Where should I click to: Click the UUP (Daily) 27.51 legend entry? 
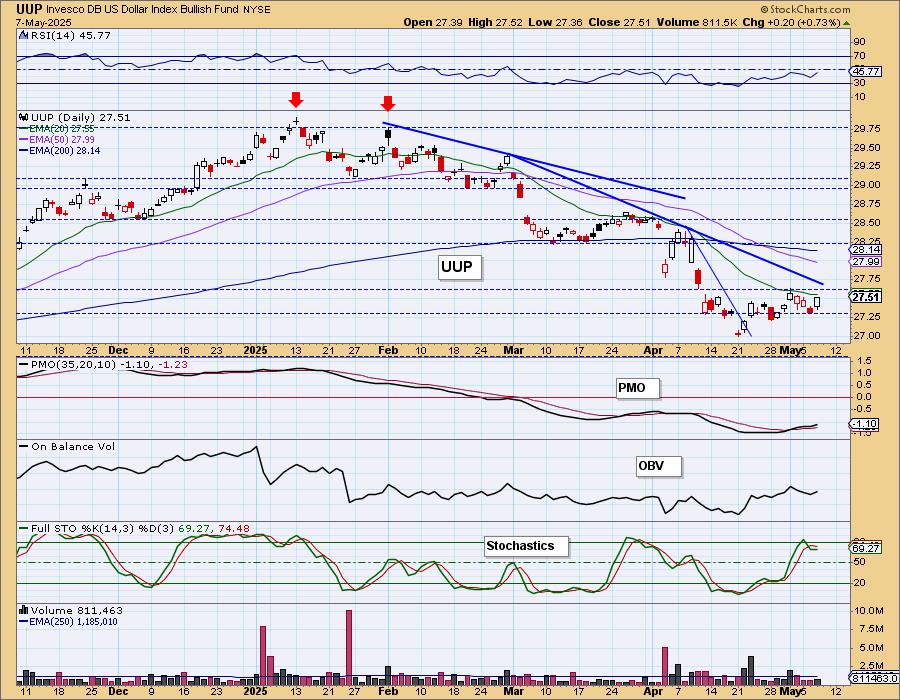tap(80, 117)
